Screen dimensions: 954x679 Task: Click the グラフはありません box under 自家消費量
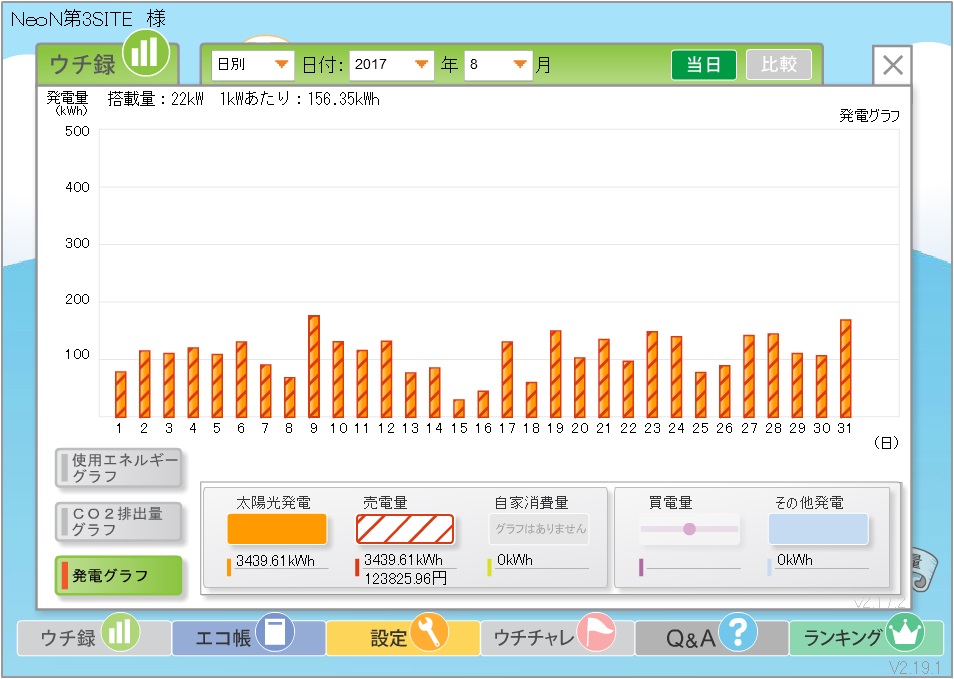click(x=539, y=529)
